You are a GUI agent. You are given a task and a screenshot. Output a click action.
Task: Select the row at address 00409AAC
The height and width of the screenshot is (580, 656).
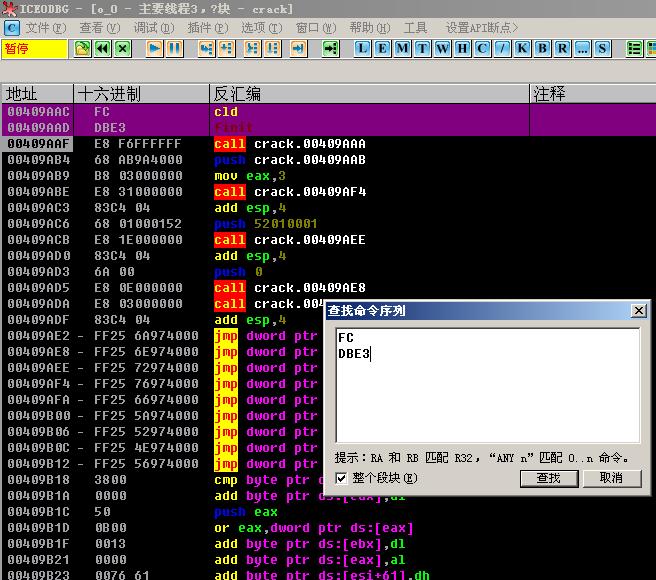click(328, 112)
